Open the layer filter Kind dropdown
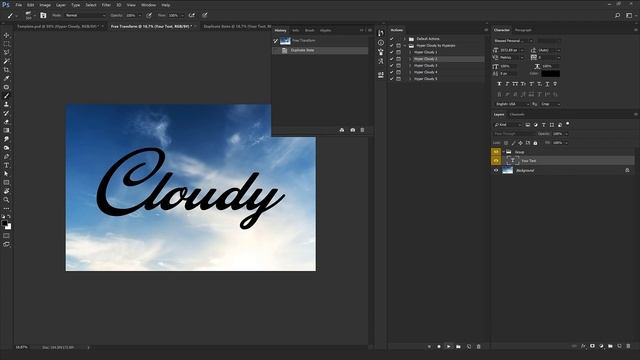This screenshot has height=360, width=640. tap(508, 124)
